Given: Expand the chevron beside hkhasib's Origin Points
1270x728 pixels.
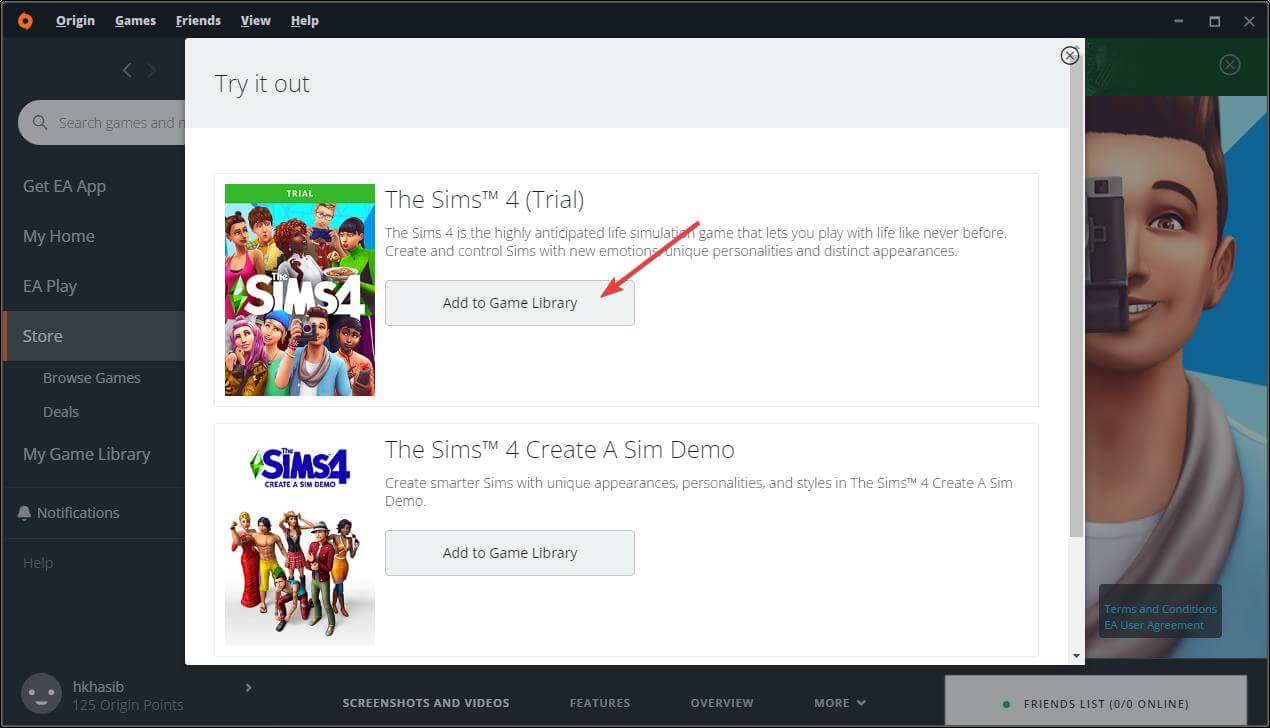Looking at the screenshot, I should coord(248,687).
